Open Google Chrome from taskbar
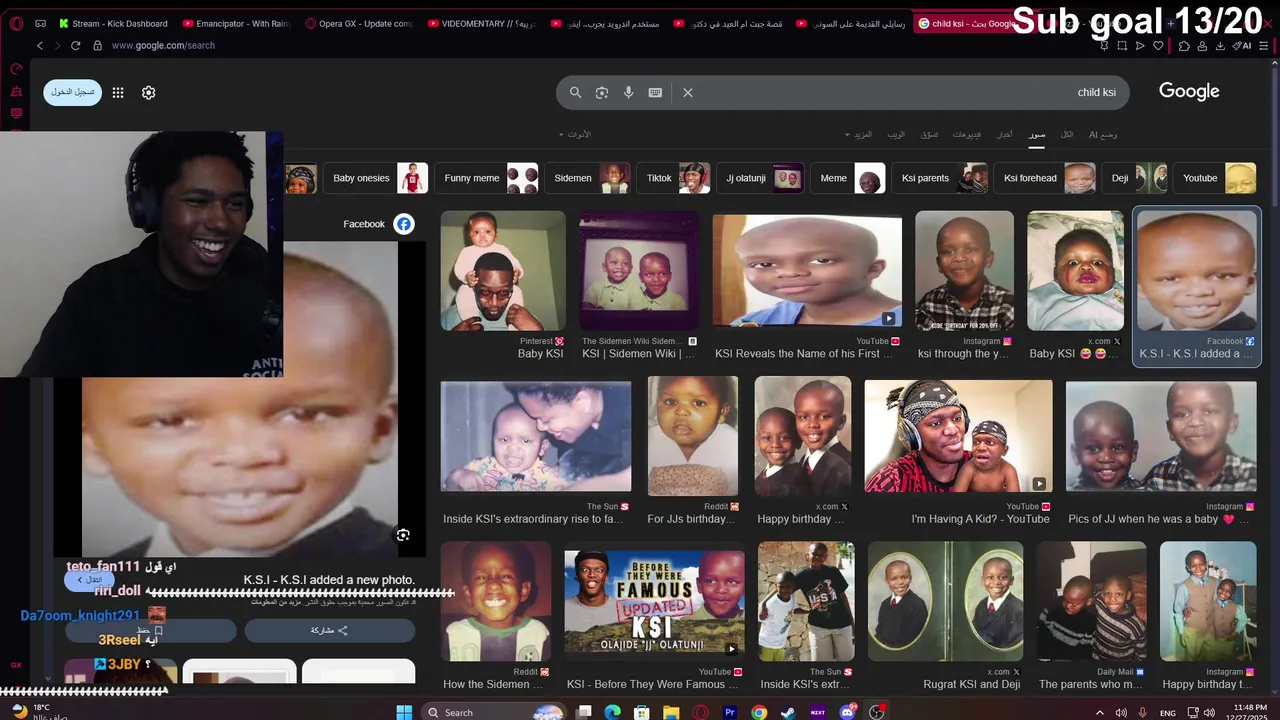1280x720 pixels. point(759,712)
